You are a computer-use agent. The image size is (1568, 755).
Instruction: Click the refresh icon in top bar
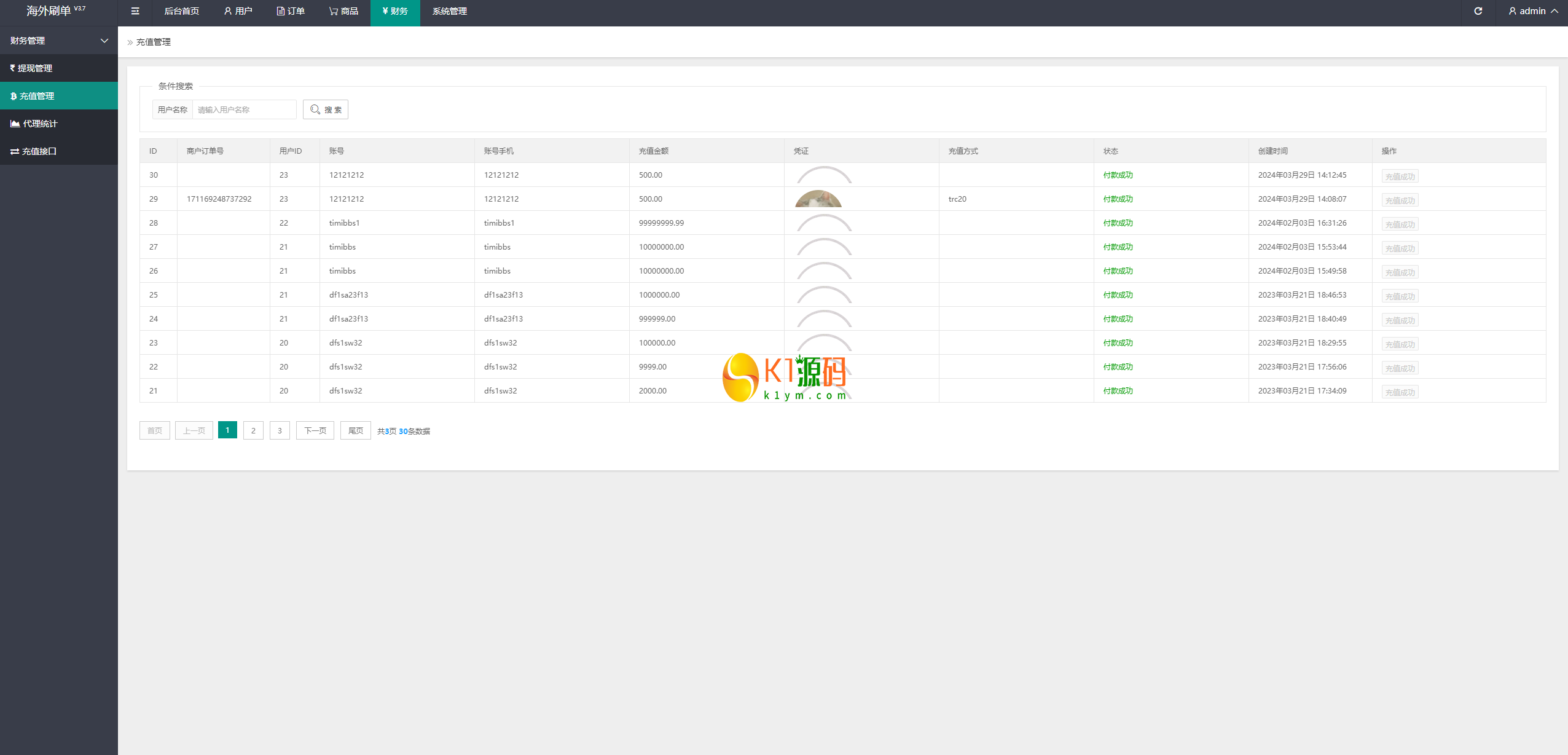(x=1478, y=11)
